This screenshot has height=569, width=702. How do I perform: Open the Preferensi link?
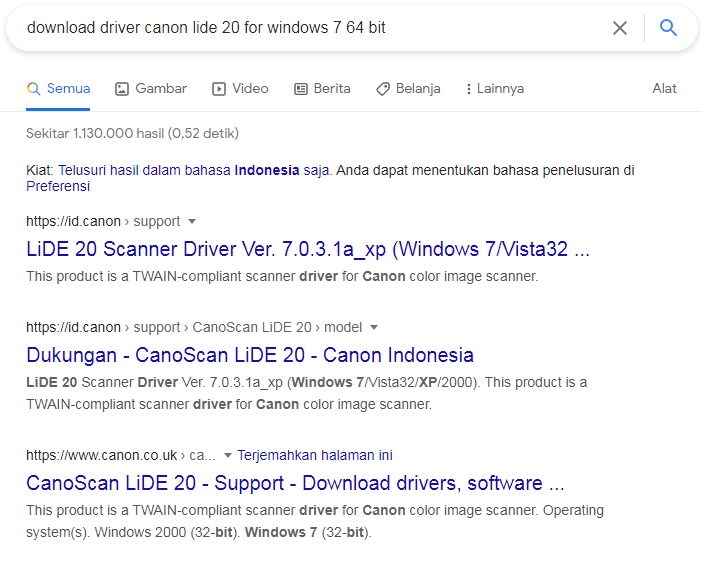(58, 186)
